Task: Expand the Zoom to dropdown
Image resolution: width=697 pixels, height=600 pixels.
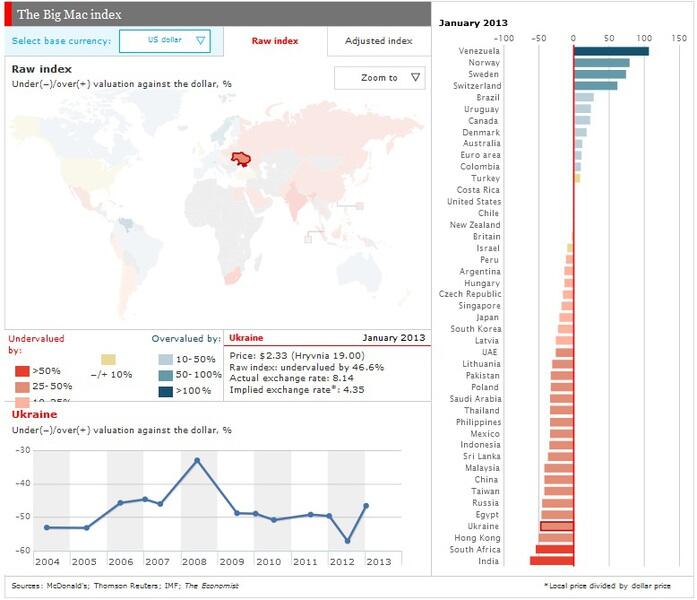Action: (x=380, y=78)
